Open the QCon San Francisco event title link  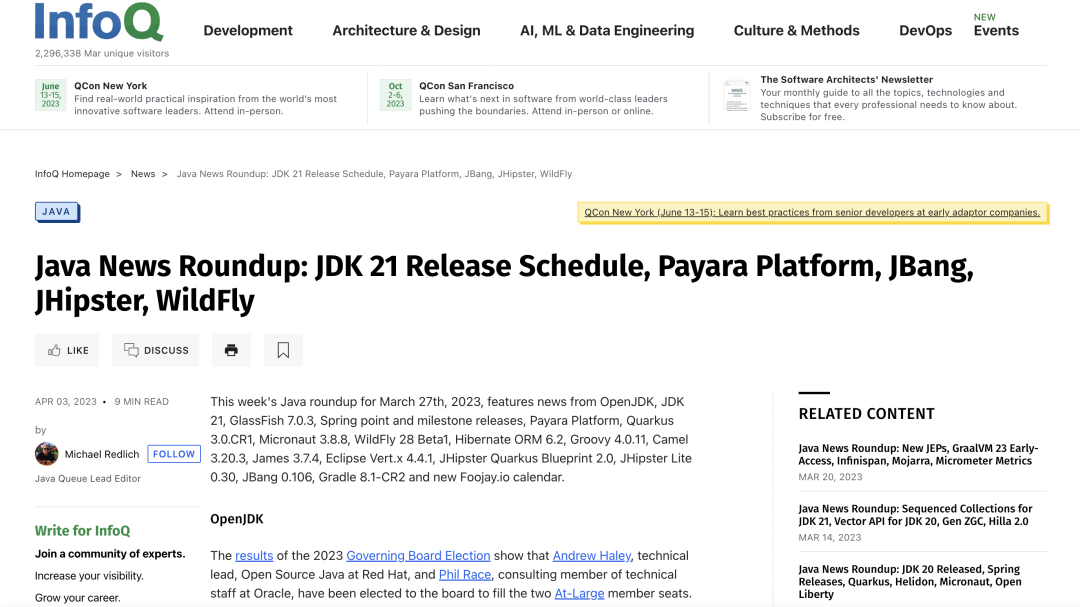coord(466,85)
